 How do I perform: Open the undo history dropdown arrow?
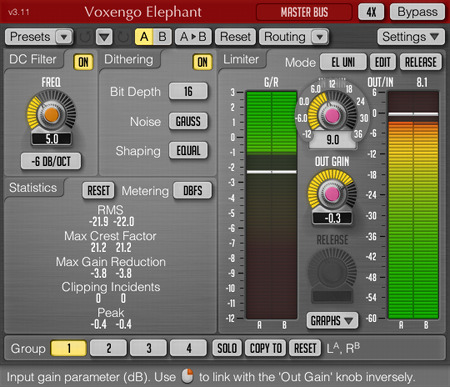point(104,37)
